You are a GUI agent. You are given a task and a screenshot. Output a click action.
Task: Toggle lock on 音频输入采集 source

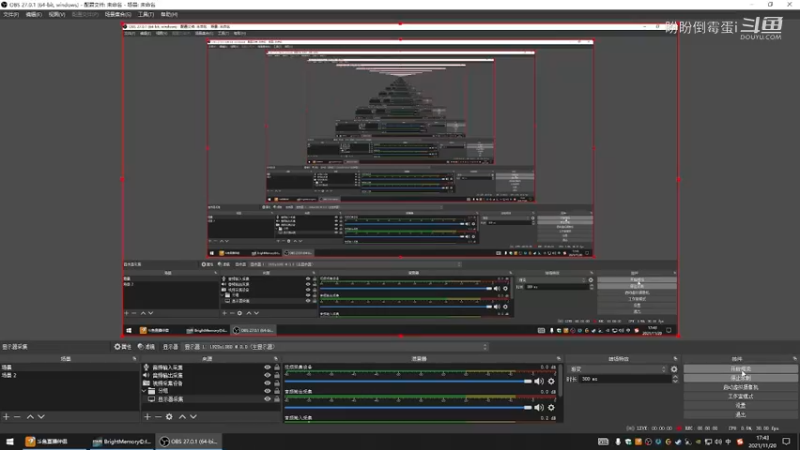pyautogui.click(x=277, y=367)
